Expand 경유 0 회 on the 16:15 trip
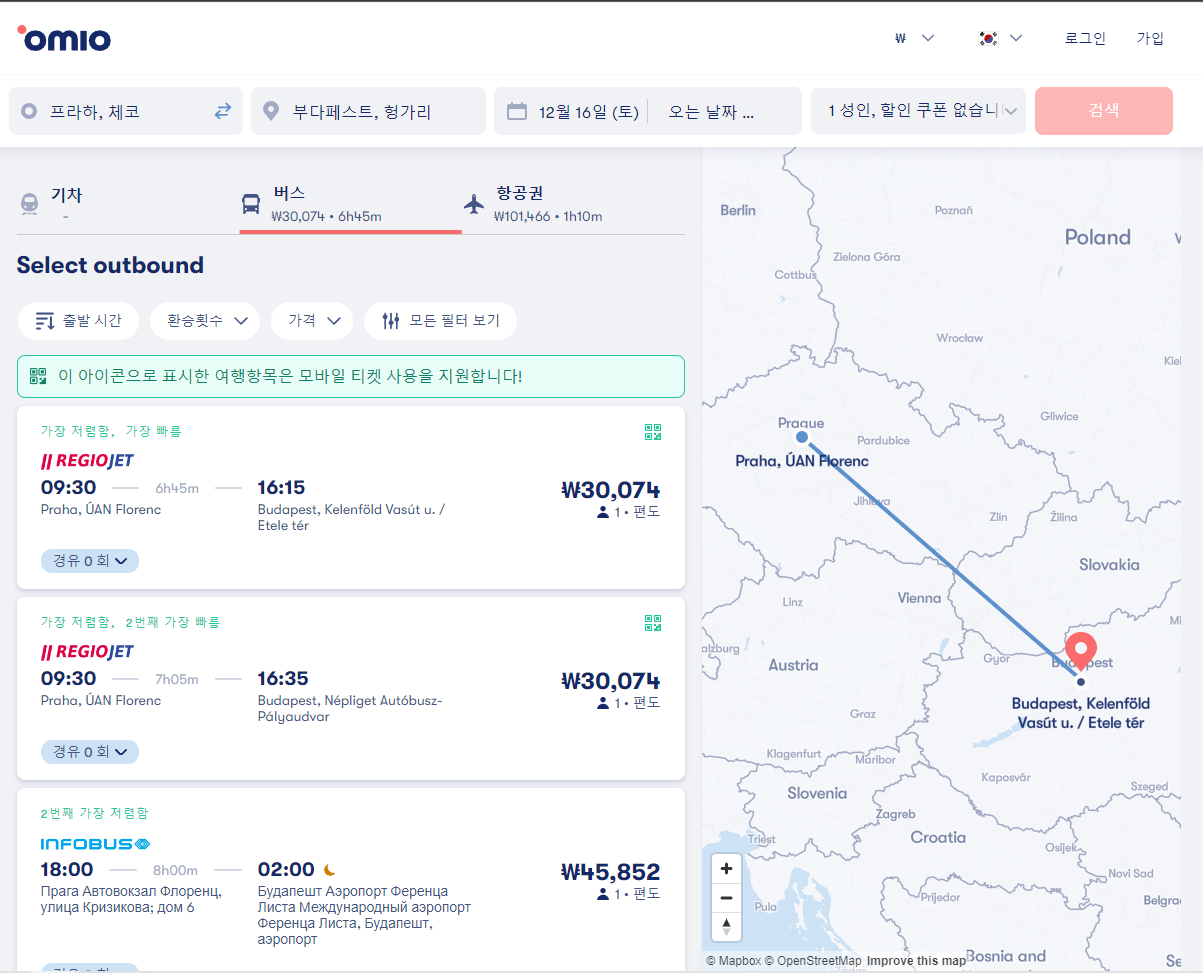The width and height of the screenshot is (1203, 973). point(90,561)
